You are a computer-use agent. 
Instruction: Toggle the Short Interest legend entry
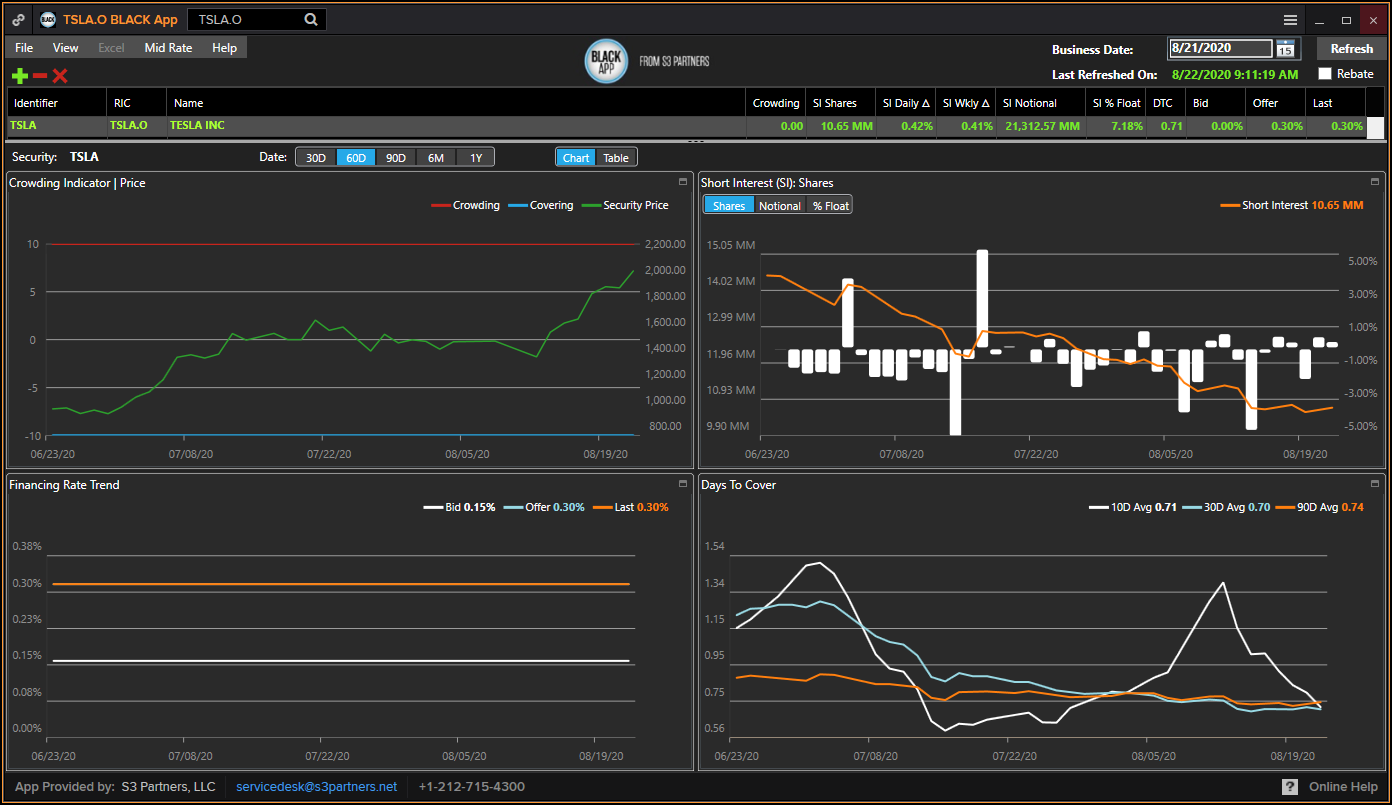(1292, 205)
